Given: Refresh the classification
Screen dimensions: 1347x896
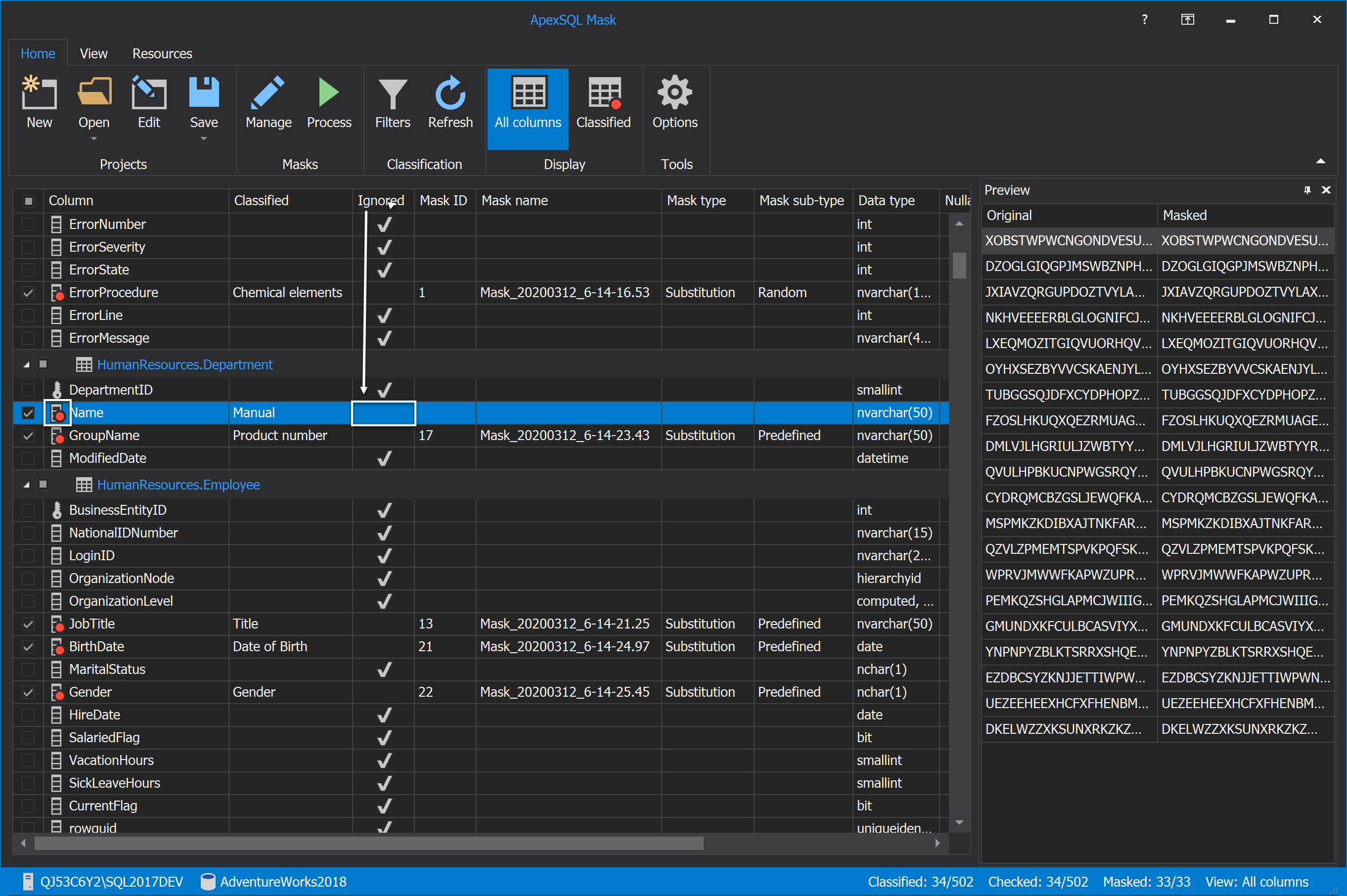Looking at the screenshot, I should (450, 92).
